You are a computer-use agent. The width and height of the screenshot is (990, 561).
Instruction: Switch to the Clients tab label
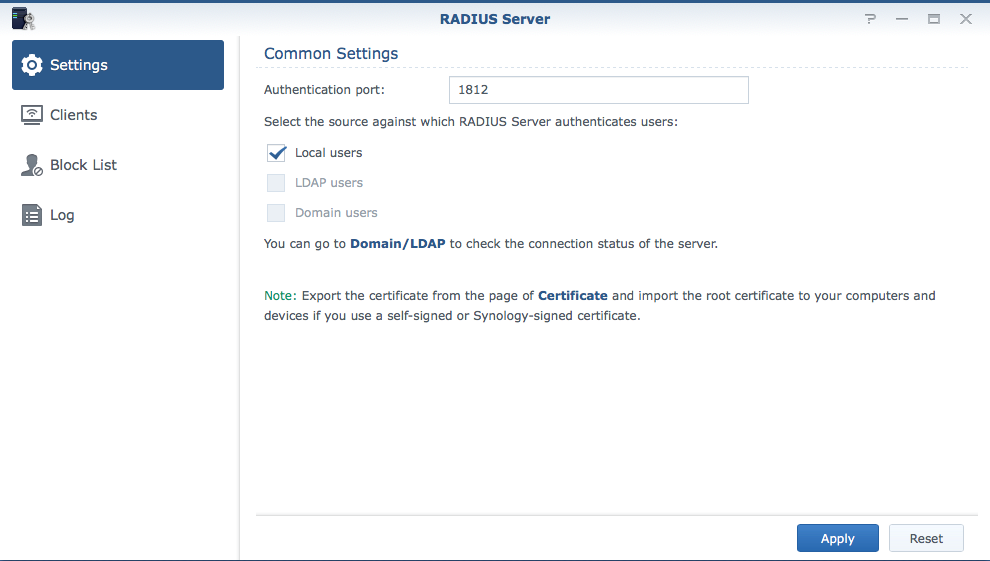(74, 115)
